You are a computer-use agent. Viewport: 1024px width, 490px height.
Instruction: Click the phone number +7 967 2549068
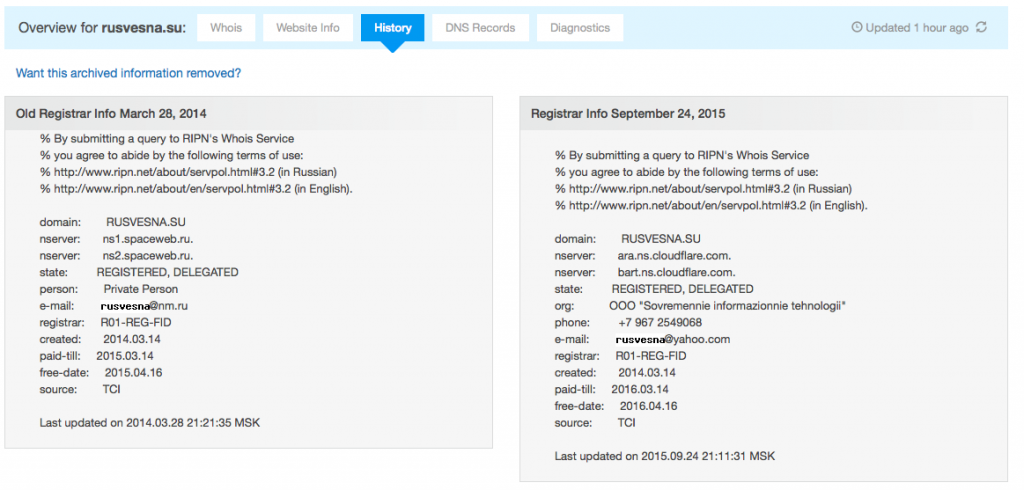tap(660, 322)
